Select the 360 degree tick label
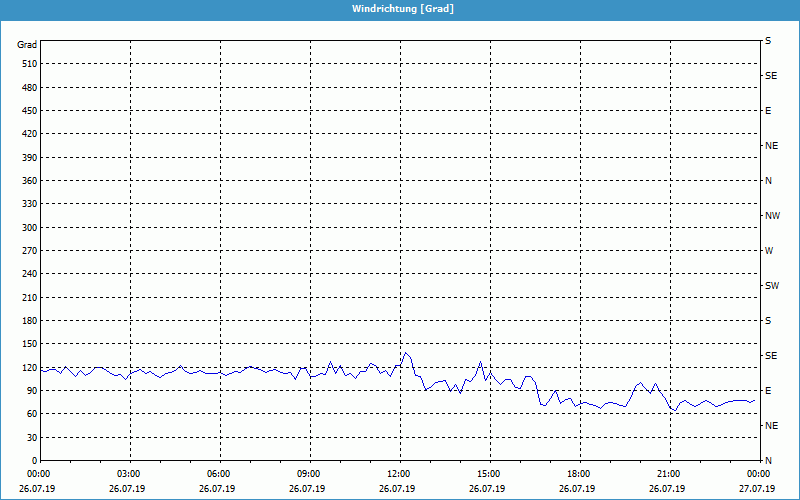Screen dimensions: 800x500 tap(28, 181)
